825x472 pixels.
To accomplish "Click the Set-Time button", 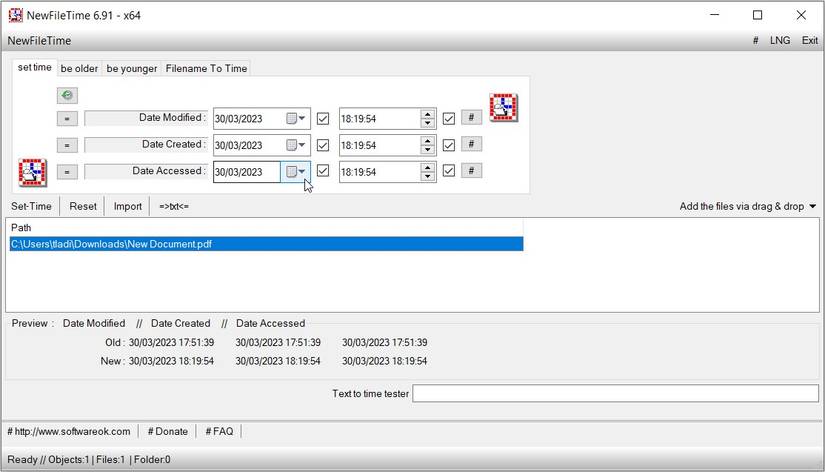I will 32,206.
